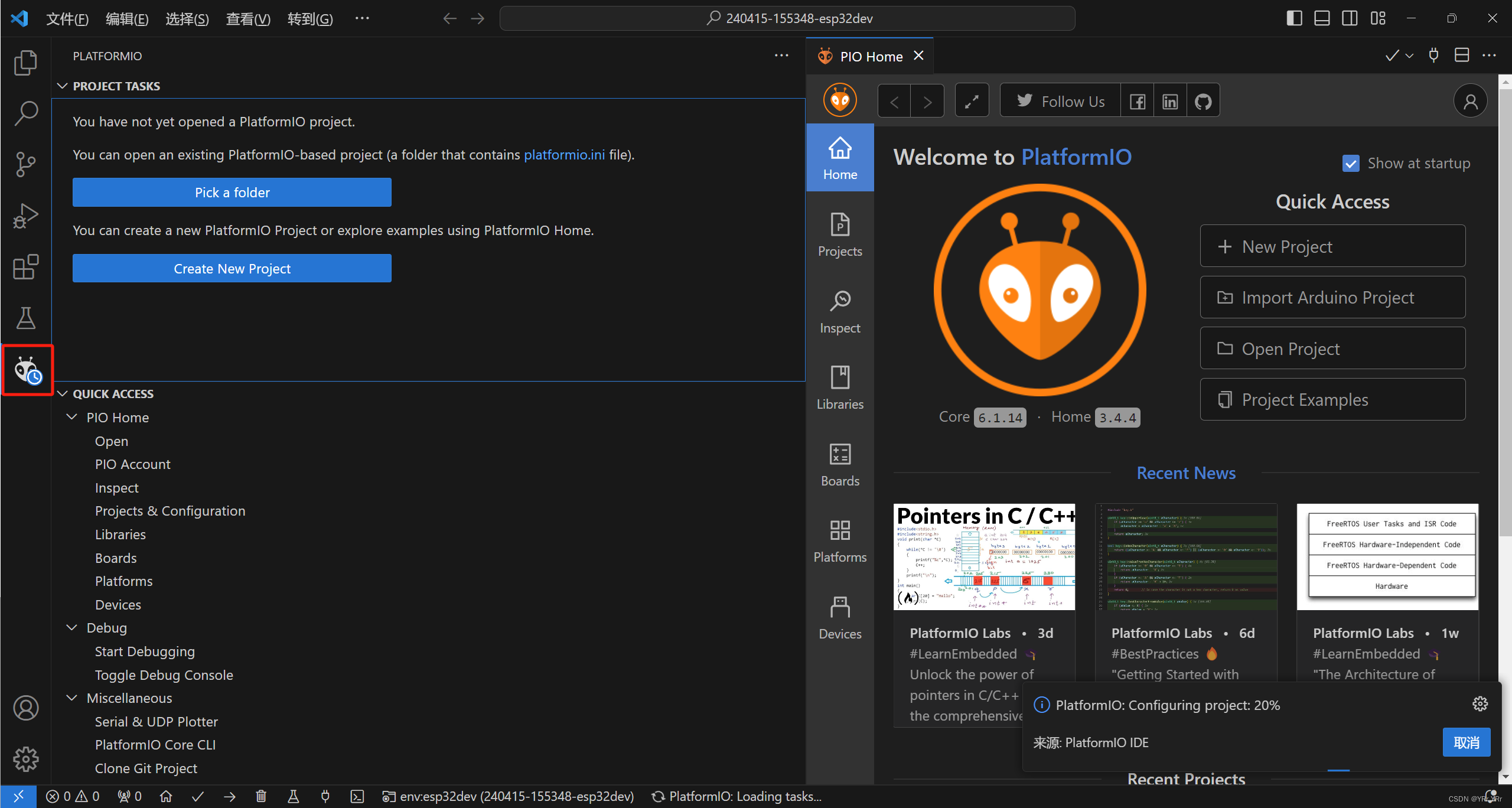Collapse the Debug tree group

(x=72, y=627)
